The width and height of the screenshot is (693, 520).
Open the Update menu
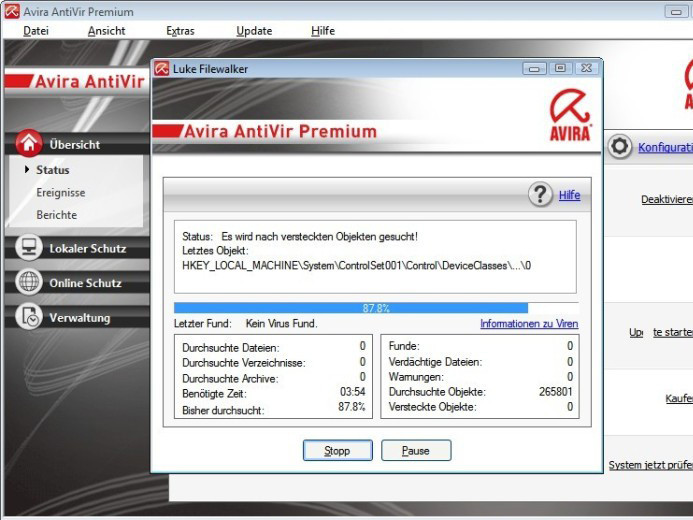pyautogui.click(x=254, y=30)
